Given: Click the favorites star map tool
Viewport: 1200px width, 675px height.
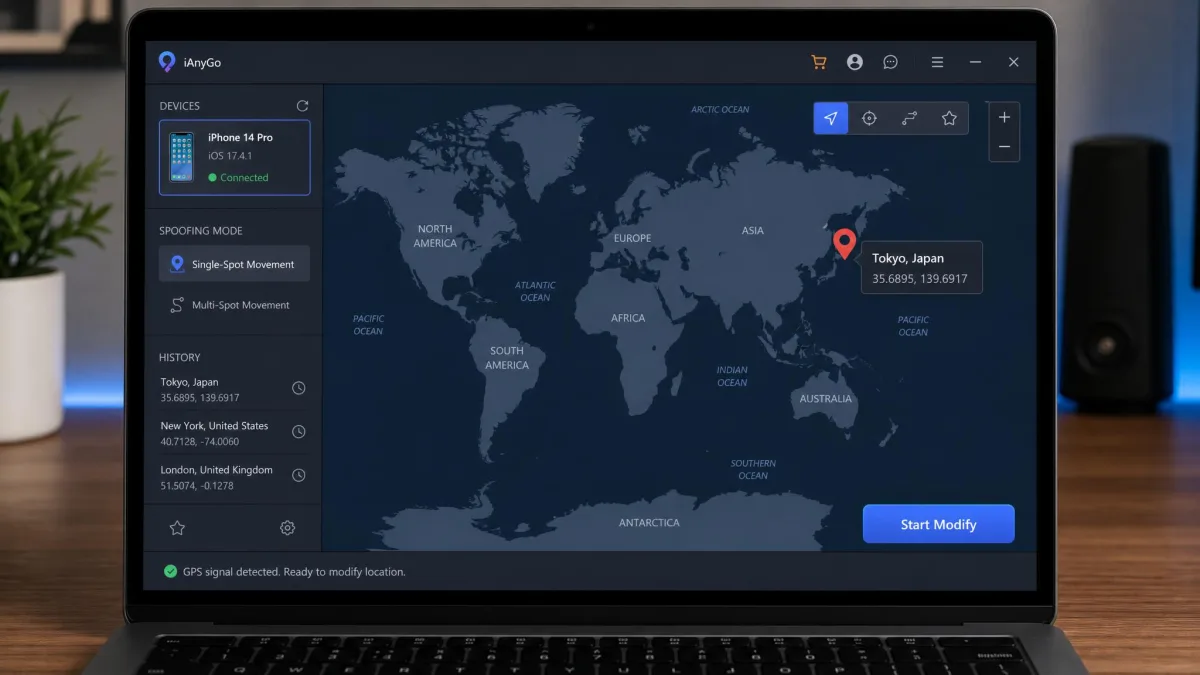Looking at the screenshot, I should click(949, 118).
